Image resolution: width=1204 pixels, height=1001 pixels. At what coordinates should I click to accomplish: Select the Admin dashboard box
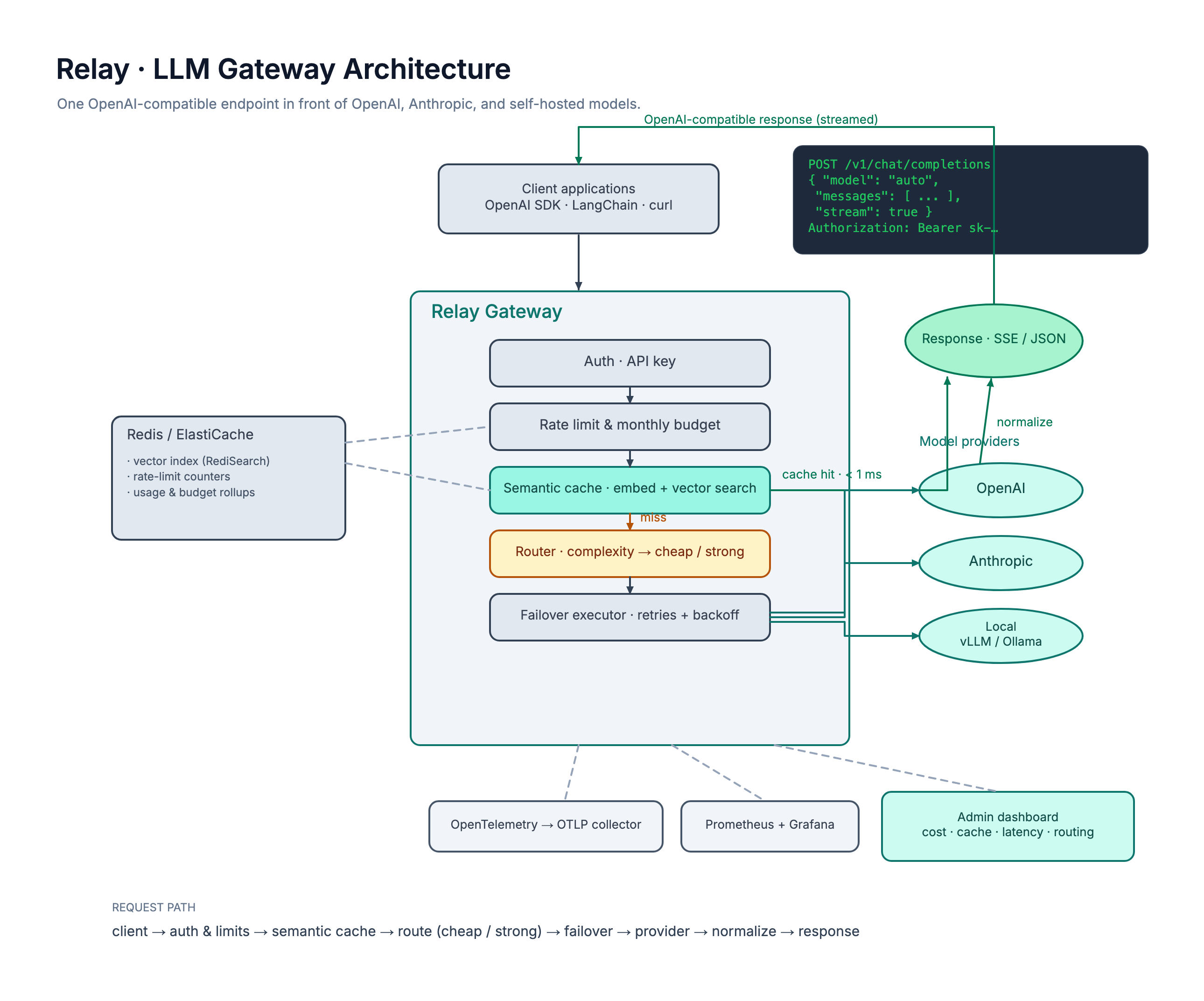pyautogui.click(x=1008, y=826)
